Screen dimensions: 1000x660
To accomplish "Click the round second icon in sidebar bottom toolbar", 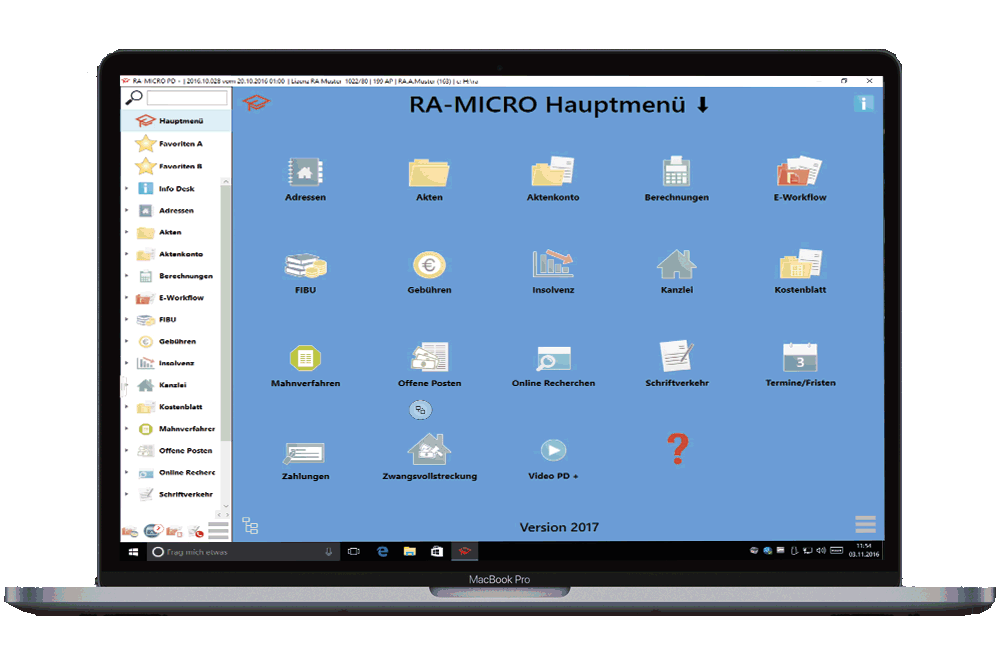I will pyautogui.click(x=153, y=530).
